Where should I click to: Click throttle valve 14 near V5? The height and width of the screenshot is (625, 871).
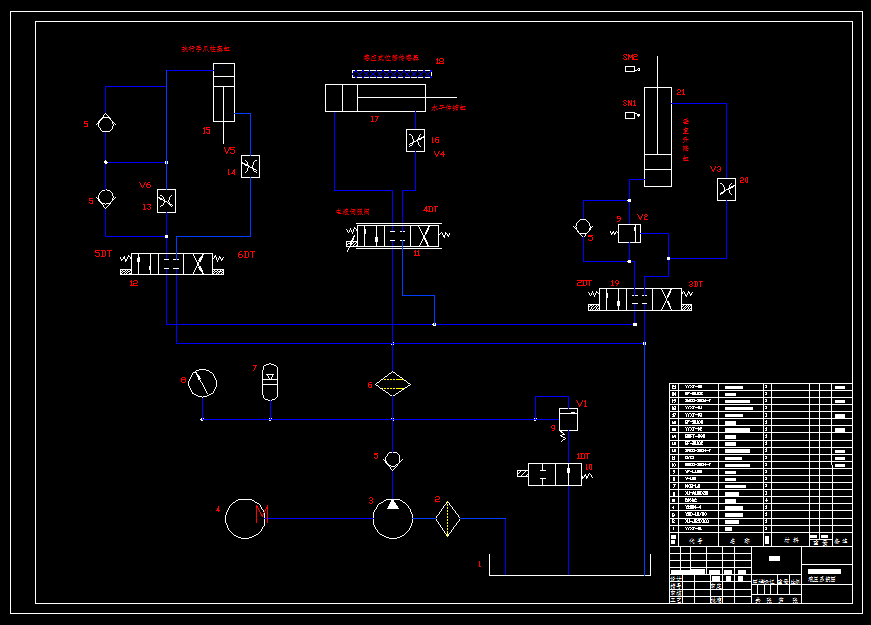coord(251,166)
